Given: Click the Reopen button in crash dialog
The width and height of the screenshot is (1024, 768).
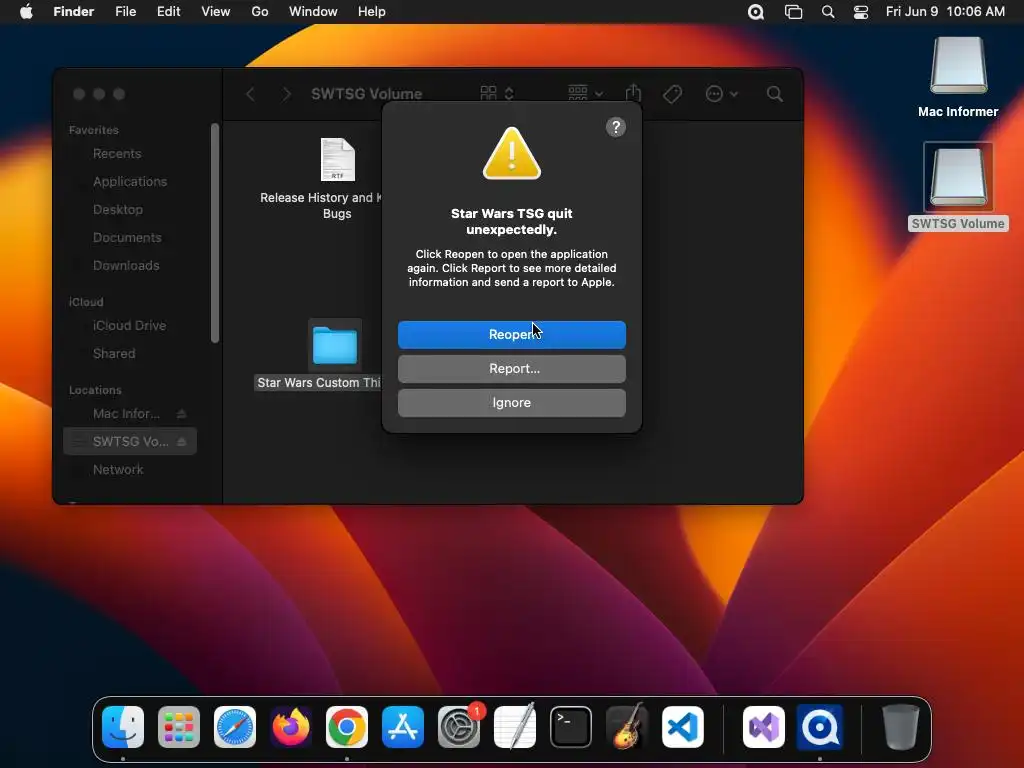Looking at the screenshot, I should click(x=511, y=334).
